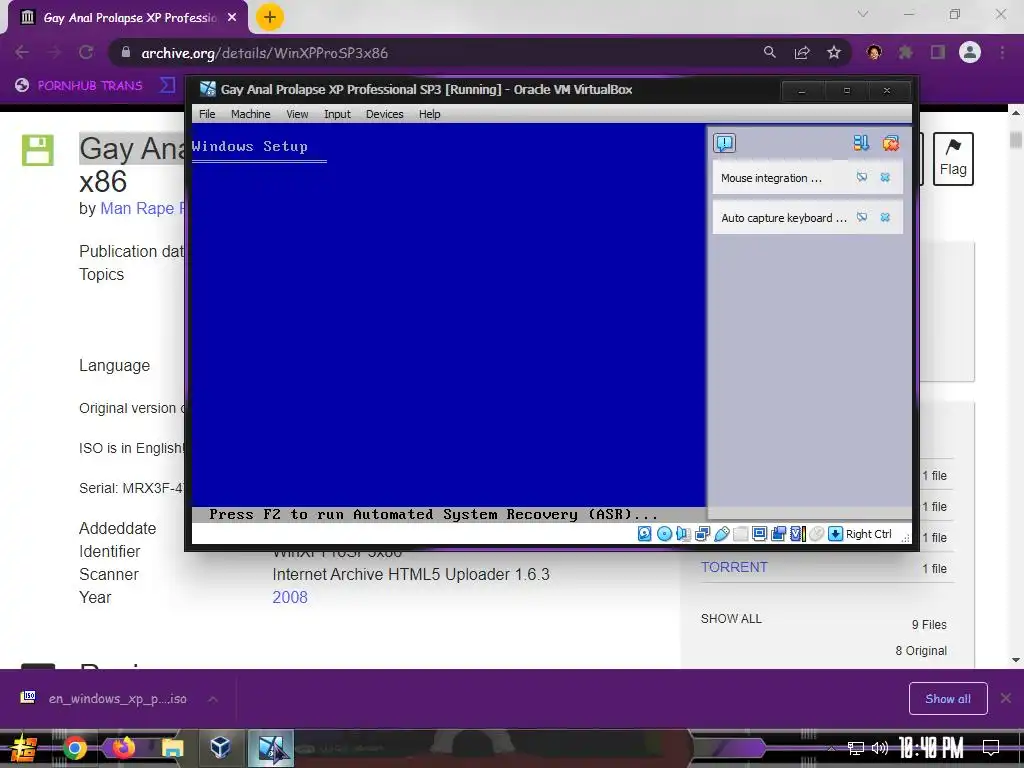Click SHOW ALL download options
This screenshot has width=1024, height=768.
[x=731, y=618]
